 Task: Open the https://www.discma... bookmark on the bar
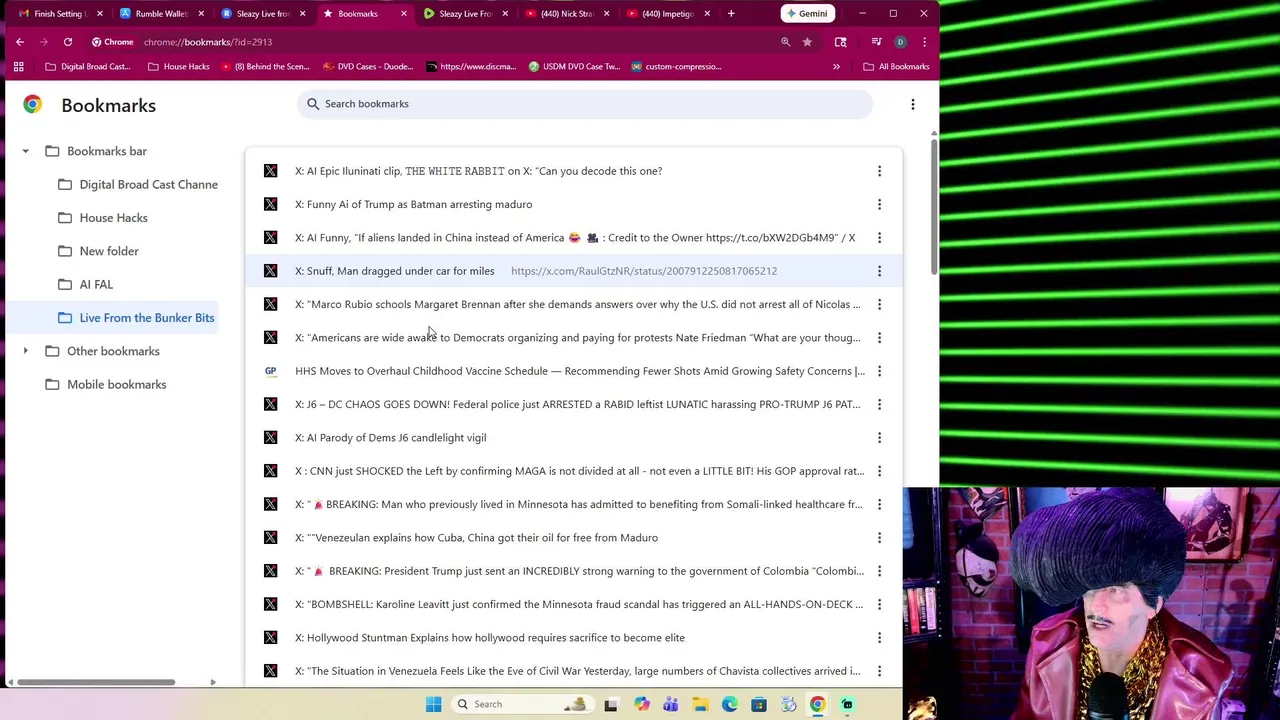click(471, 67)
